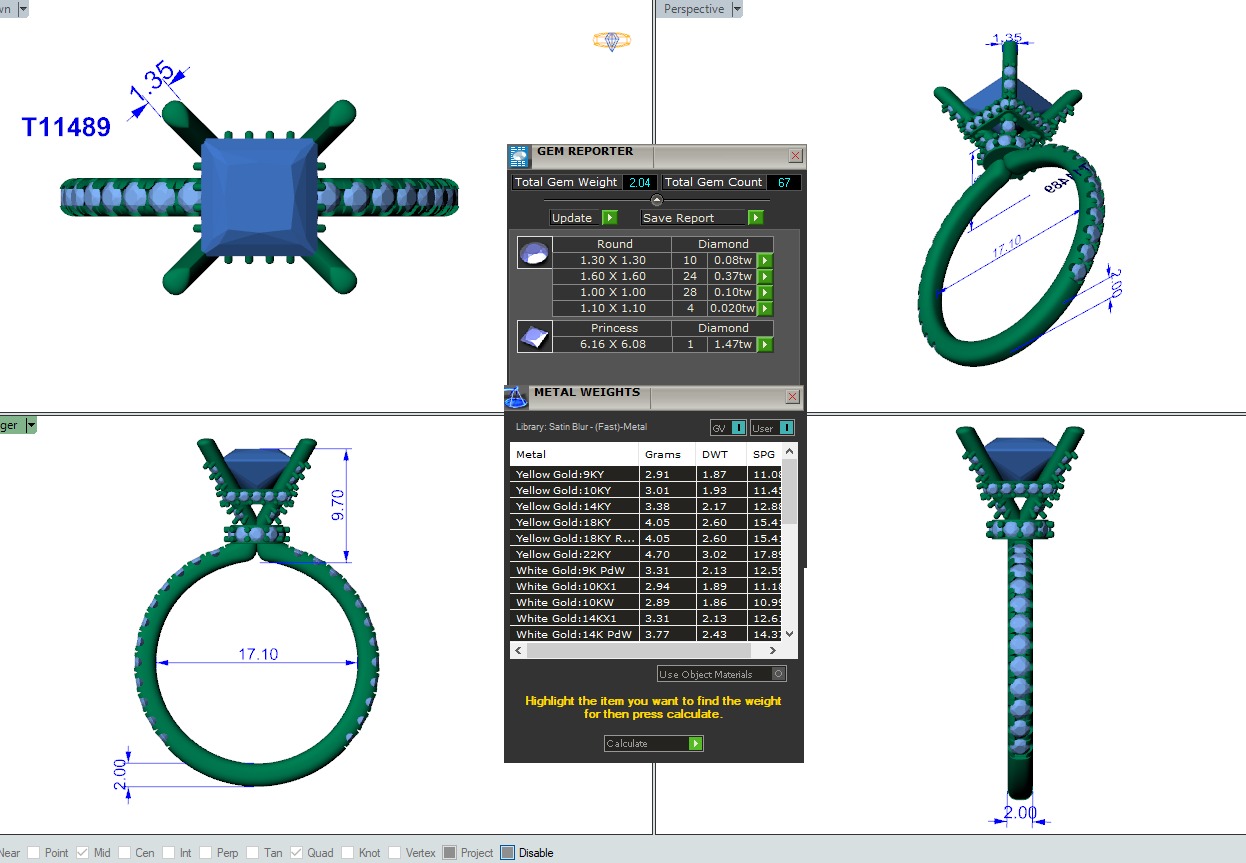Open the Perspective viewport dropdown arrow
Screen dimensions: 1246x863
[737, 9]
